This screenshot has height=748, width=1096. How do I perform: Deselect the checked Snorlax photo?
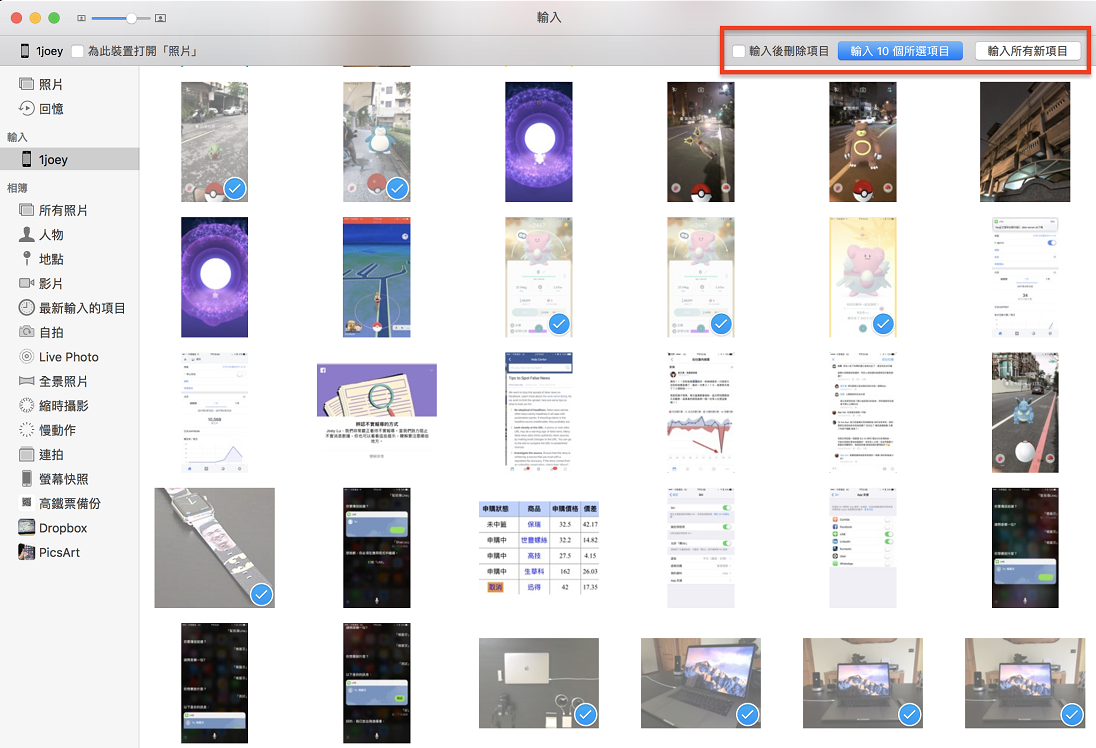397,189
